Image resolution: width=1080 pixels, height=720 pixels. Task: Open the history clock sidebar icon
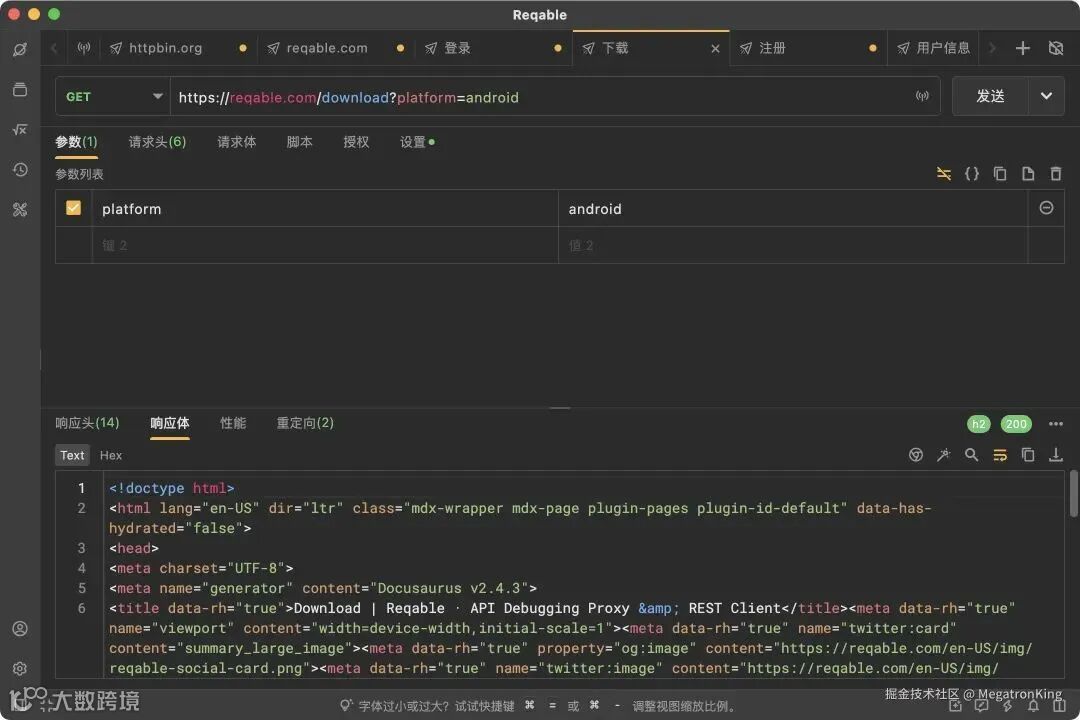(20, 169)
